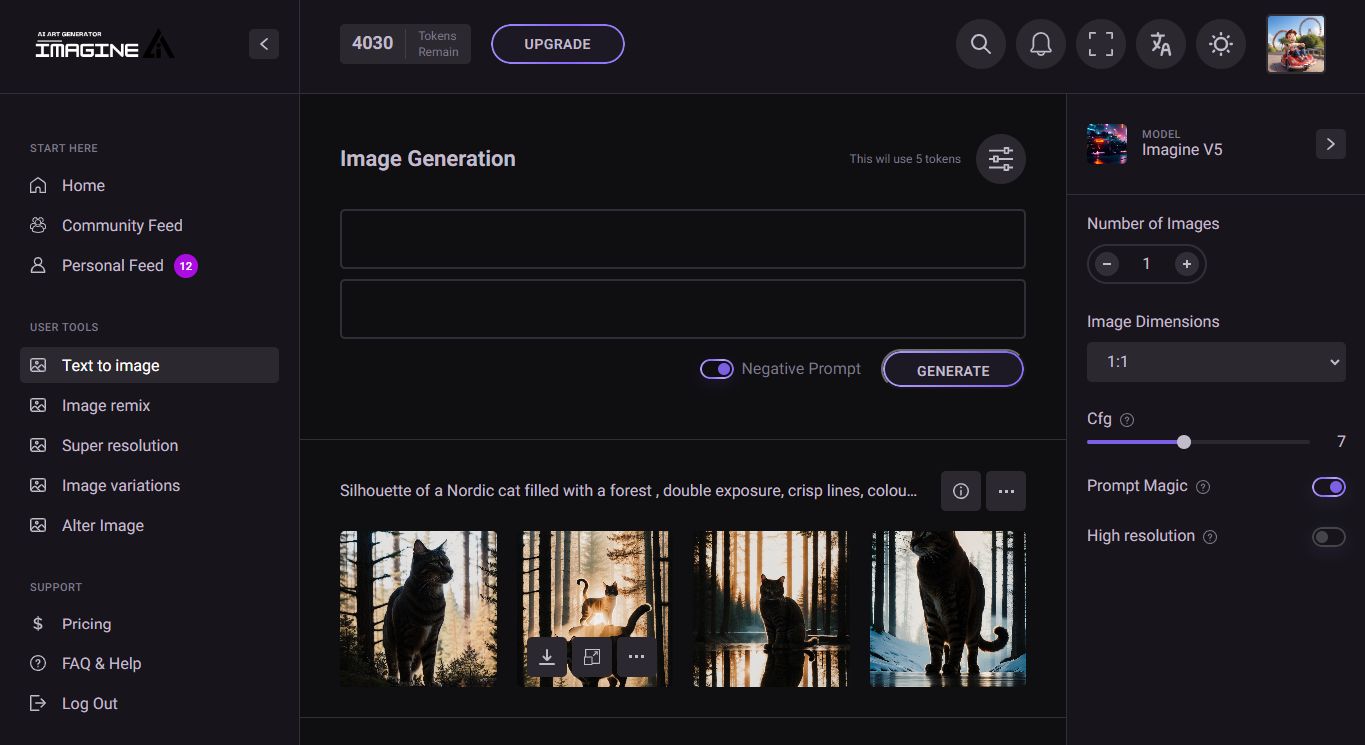Decrease number of images with minus
Viewport: 1365px width, 745px height.
click(x=1107, y=264)
